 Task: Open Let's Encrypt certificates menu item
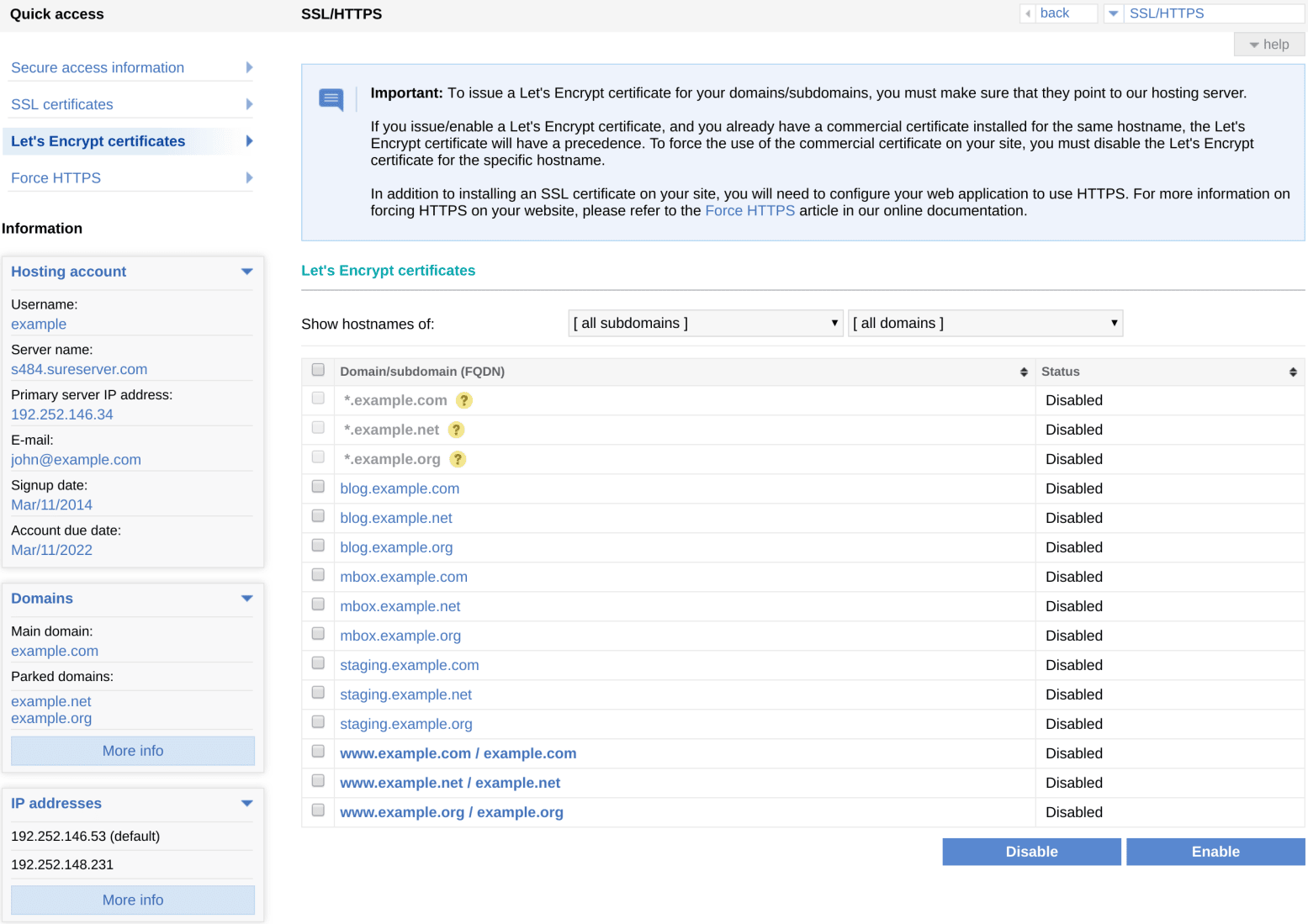pos(98,141)
